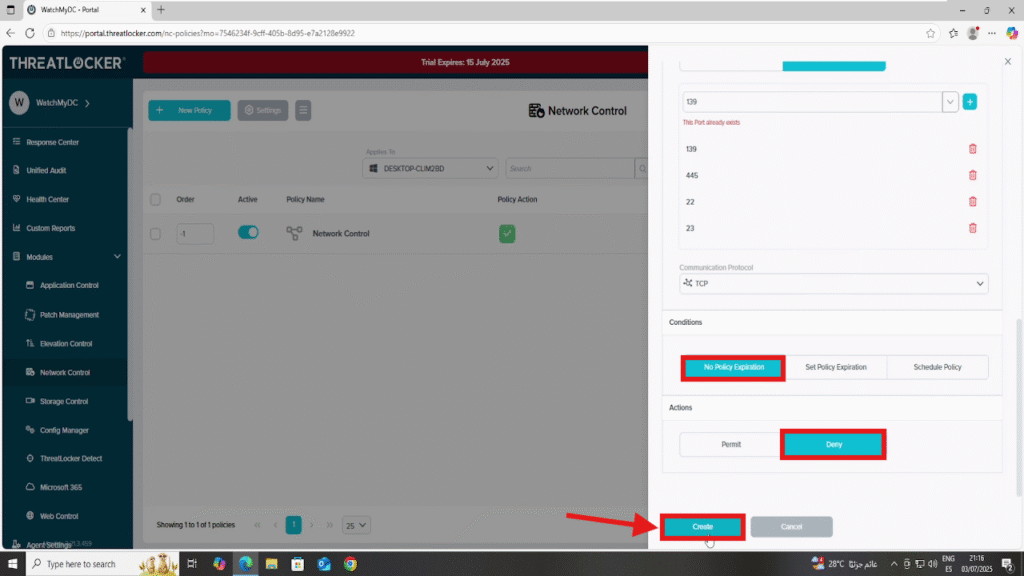Screen dimensions: 1024x576
Task: Expand the WatchMyDC organization chevron
Action: tap(88, 103)
